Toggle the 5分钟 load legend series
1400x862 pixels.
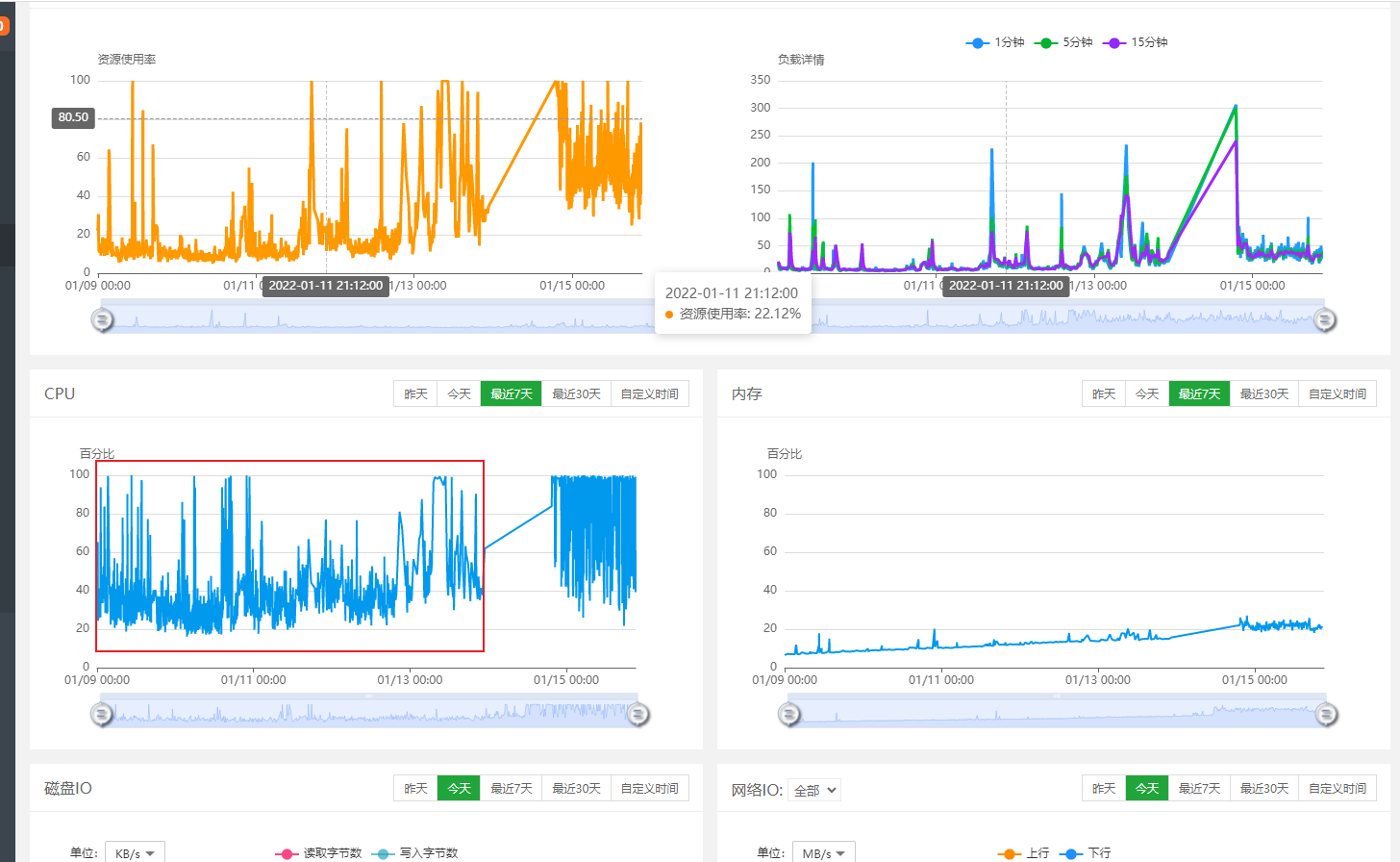tap(1063, 42)
